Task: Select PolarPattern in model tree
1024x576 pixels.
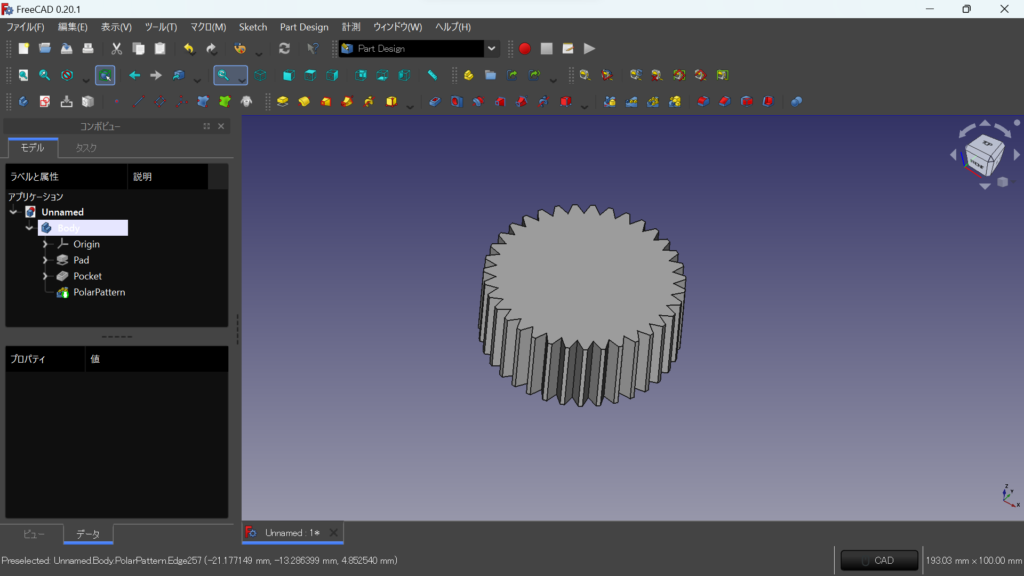Action: (x=99, y=292)
